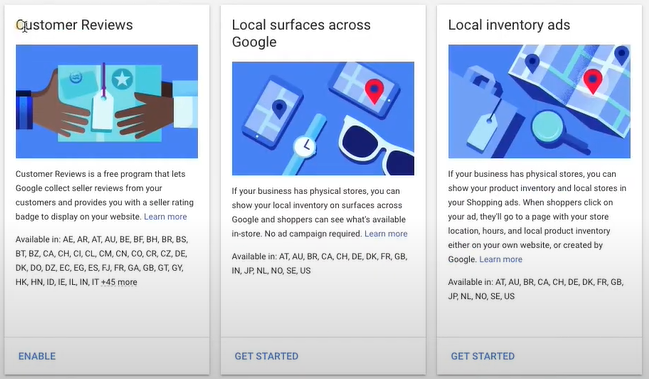Click the wristwatch icon in Local surfaces image
Viewport: 649px width, 379px height.
305,145
